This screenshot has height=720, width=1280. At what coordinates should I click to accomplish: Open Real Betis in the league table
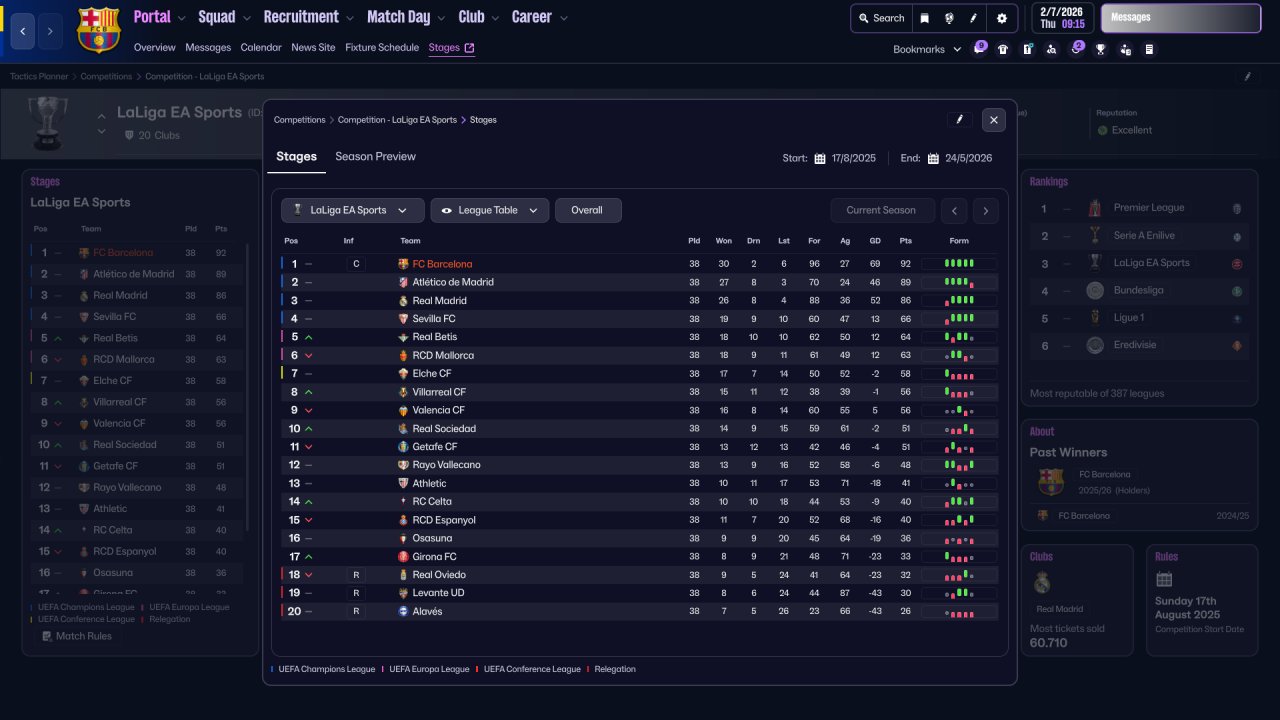(435, 337)
